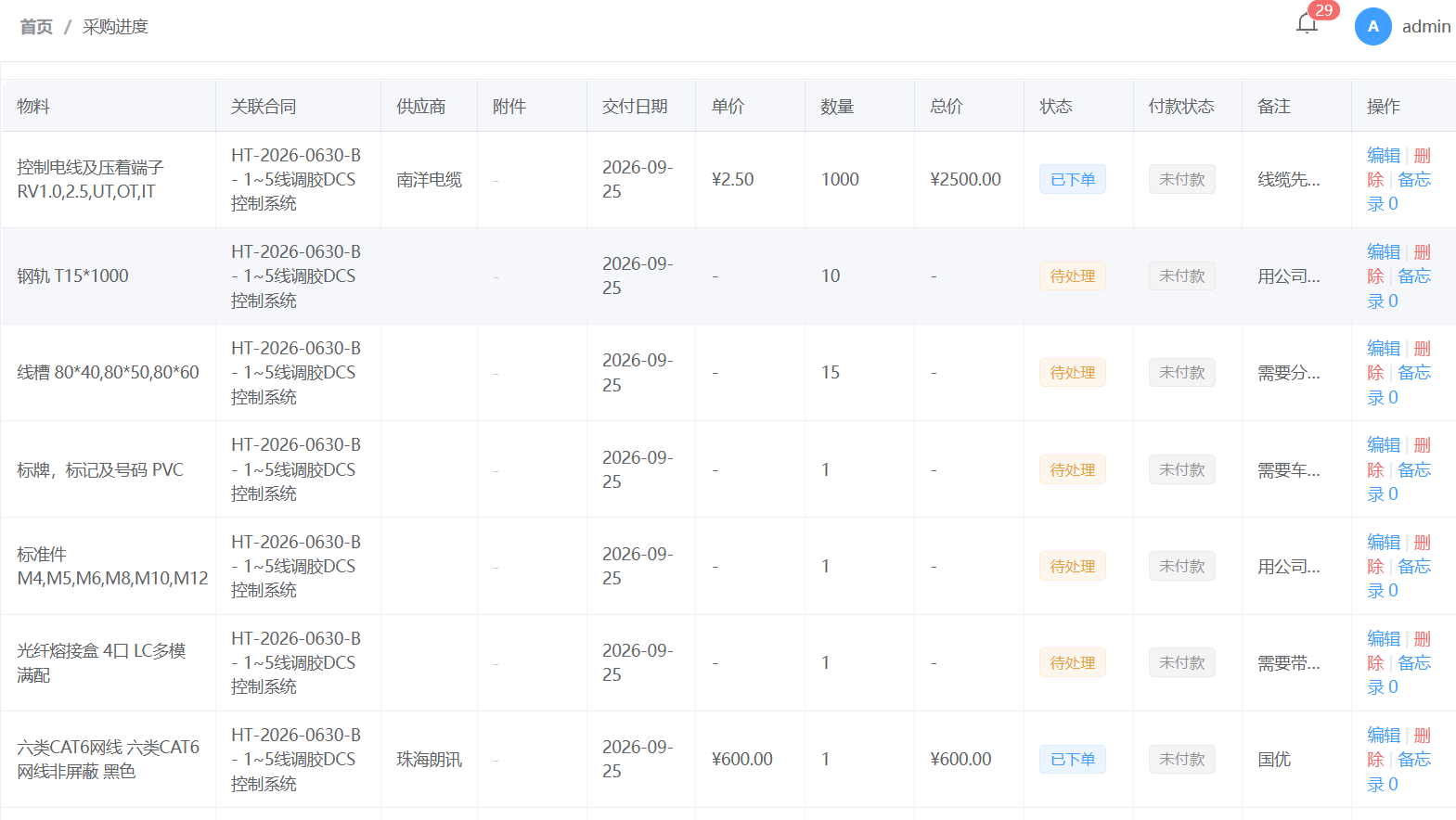
Task: Click 已下单 status tag of 珠海朗讯 row
Action: click(1073, 759)
